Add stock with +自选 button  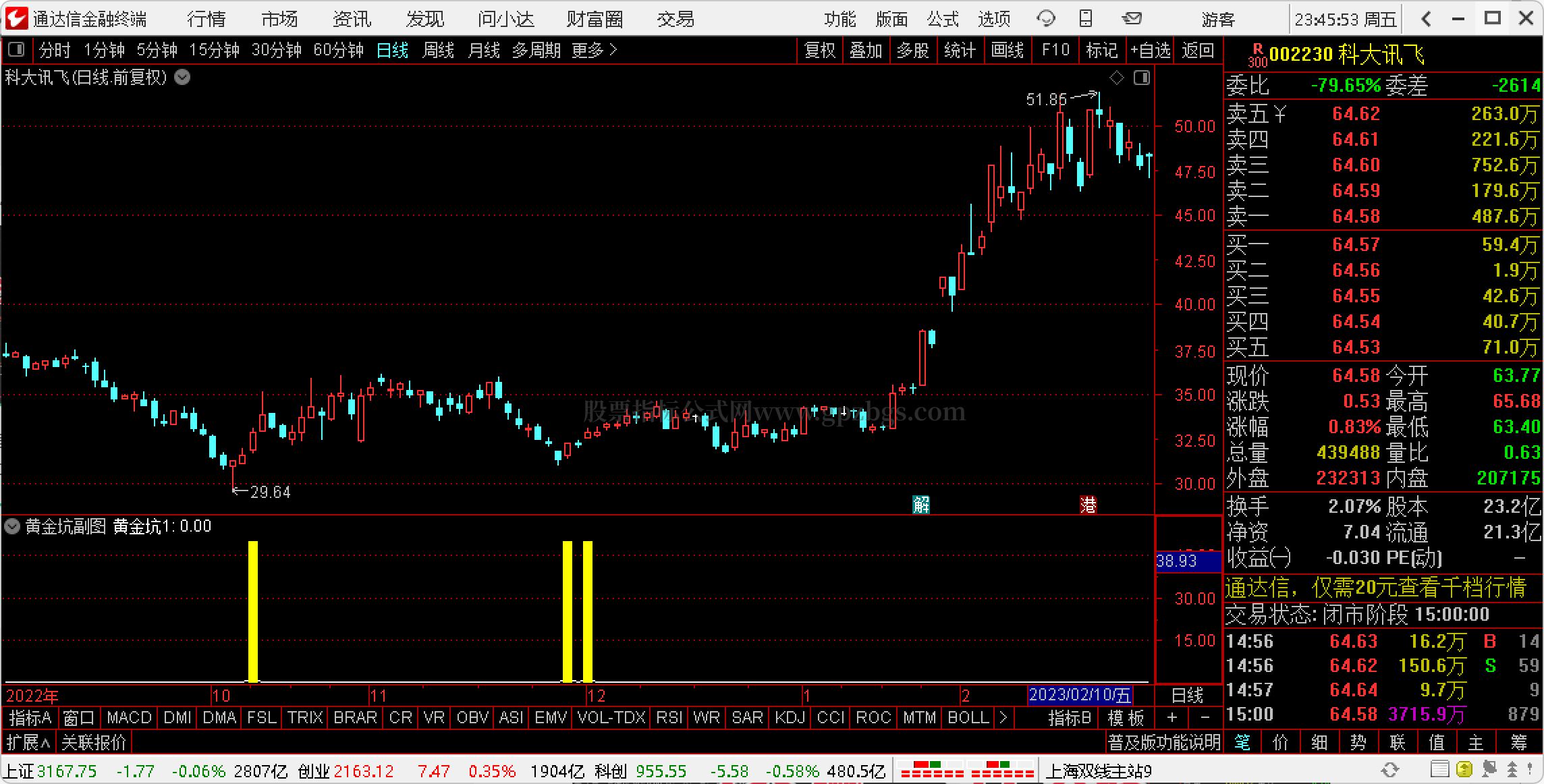[x=1151, y=50]
